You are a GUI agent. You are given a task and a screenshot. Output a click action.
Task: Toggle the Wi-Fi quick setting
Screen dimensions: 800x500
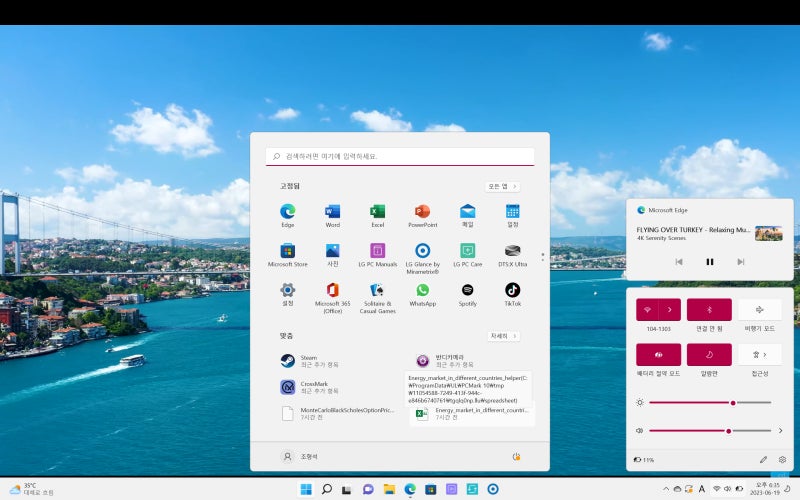(x=647, y=310)
